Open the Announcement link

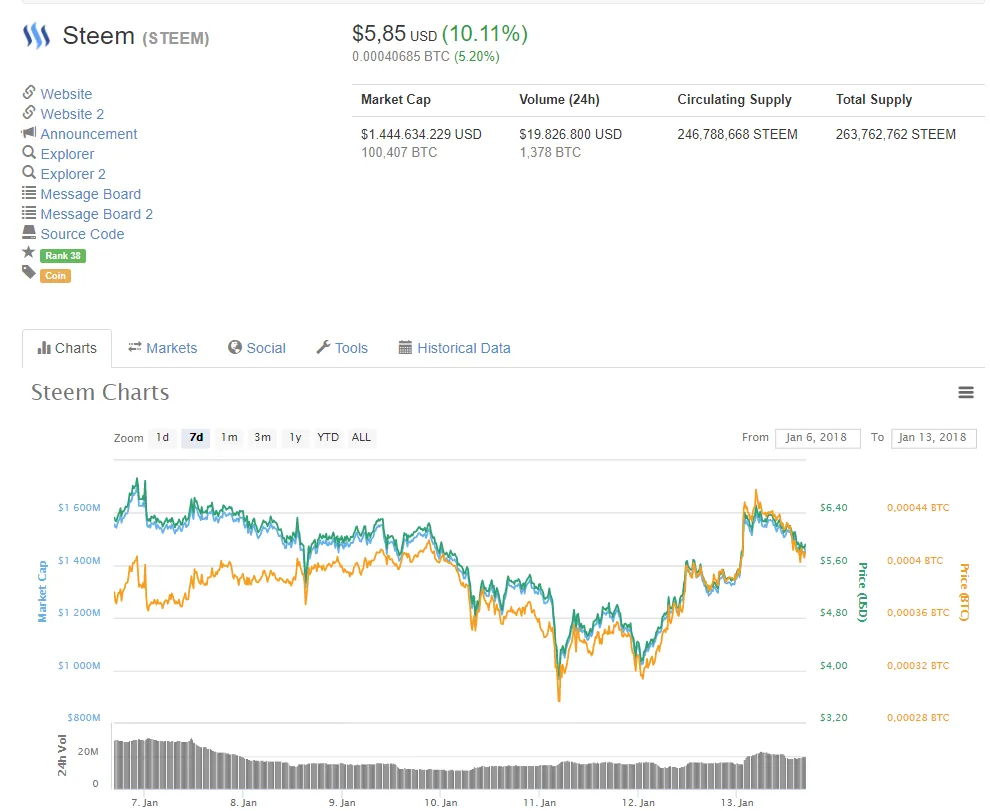(x=88, y=134)
